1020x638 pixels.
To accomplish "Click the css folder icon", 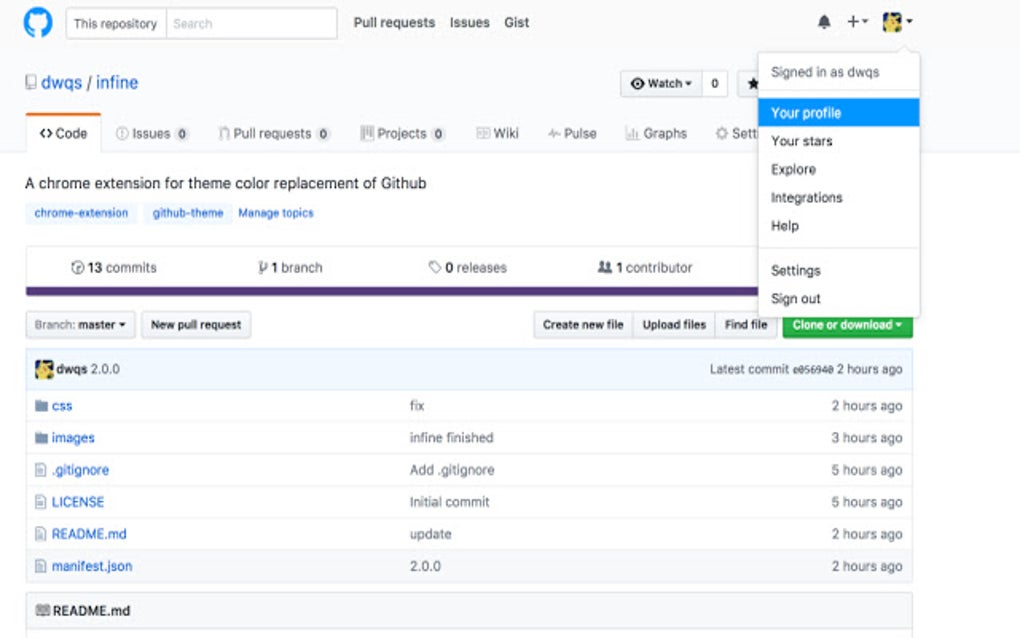I will [x=41, y=406].
